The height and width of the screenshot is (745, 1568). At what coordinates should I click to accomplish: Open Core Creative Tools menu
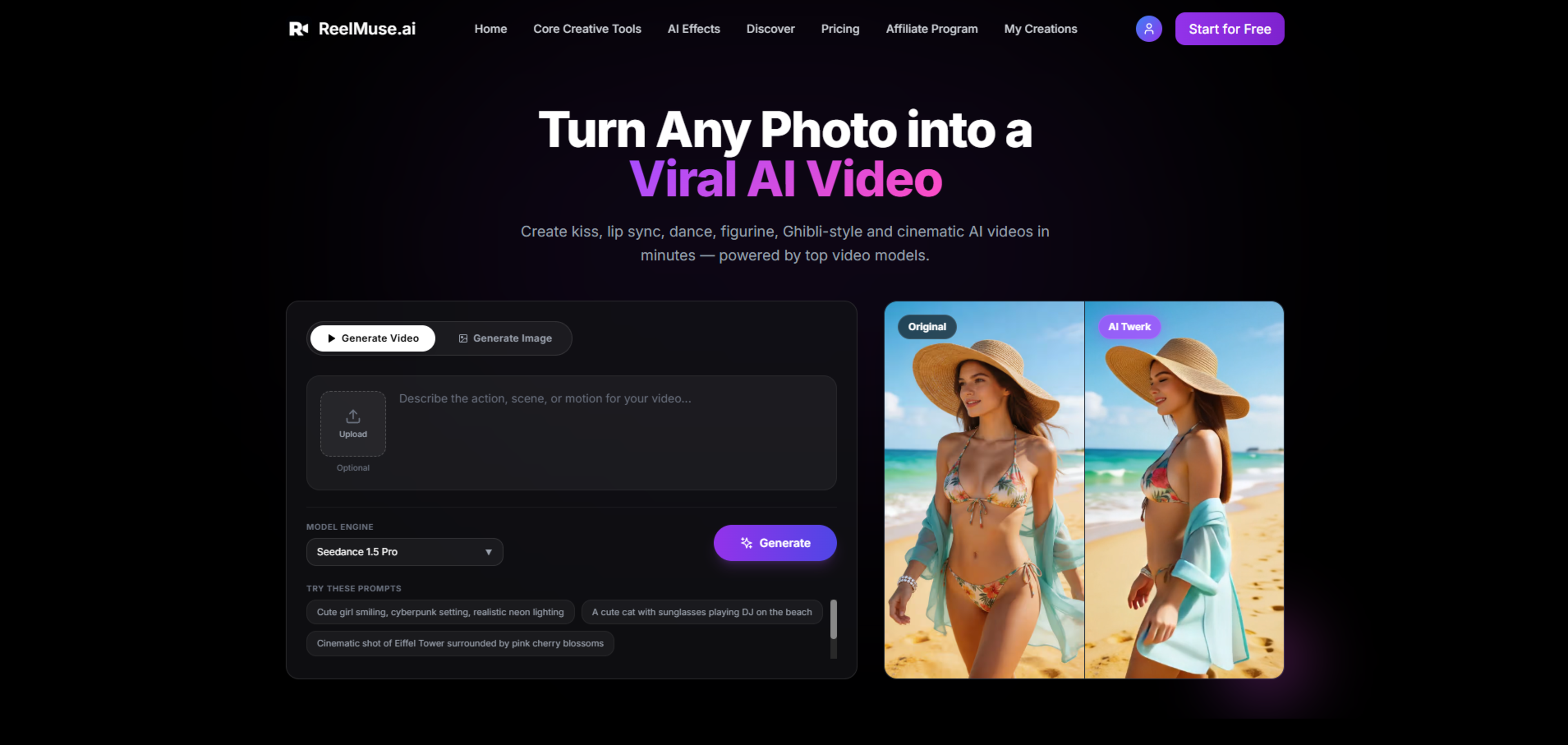[x=587, y=29]
